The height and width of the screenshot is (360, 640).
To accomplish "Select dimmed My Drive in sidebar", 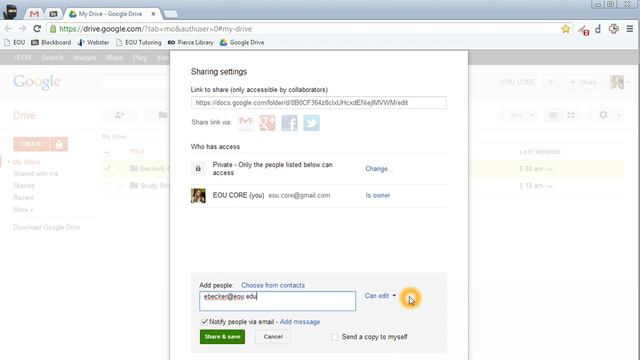I will pyautogui.click(x=27, y=162).
